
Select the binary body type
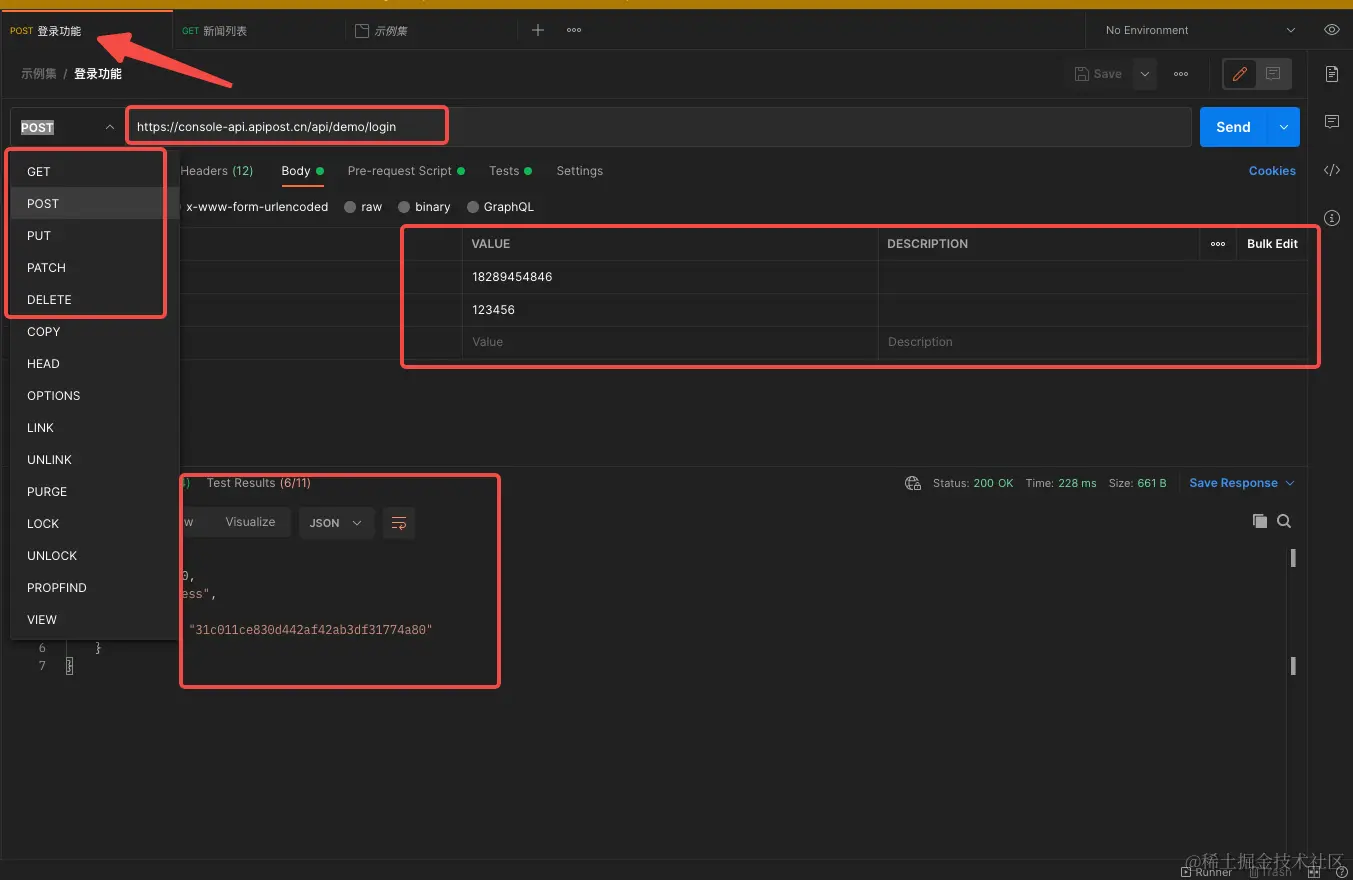click(x=424, y=207)
